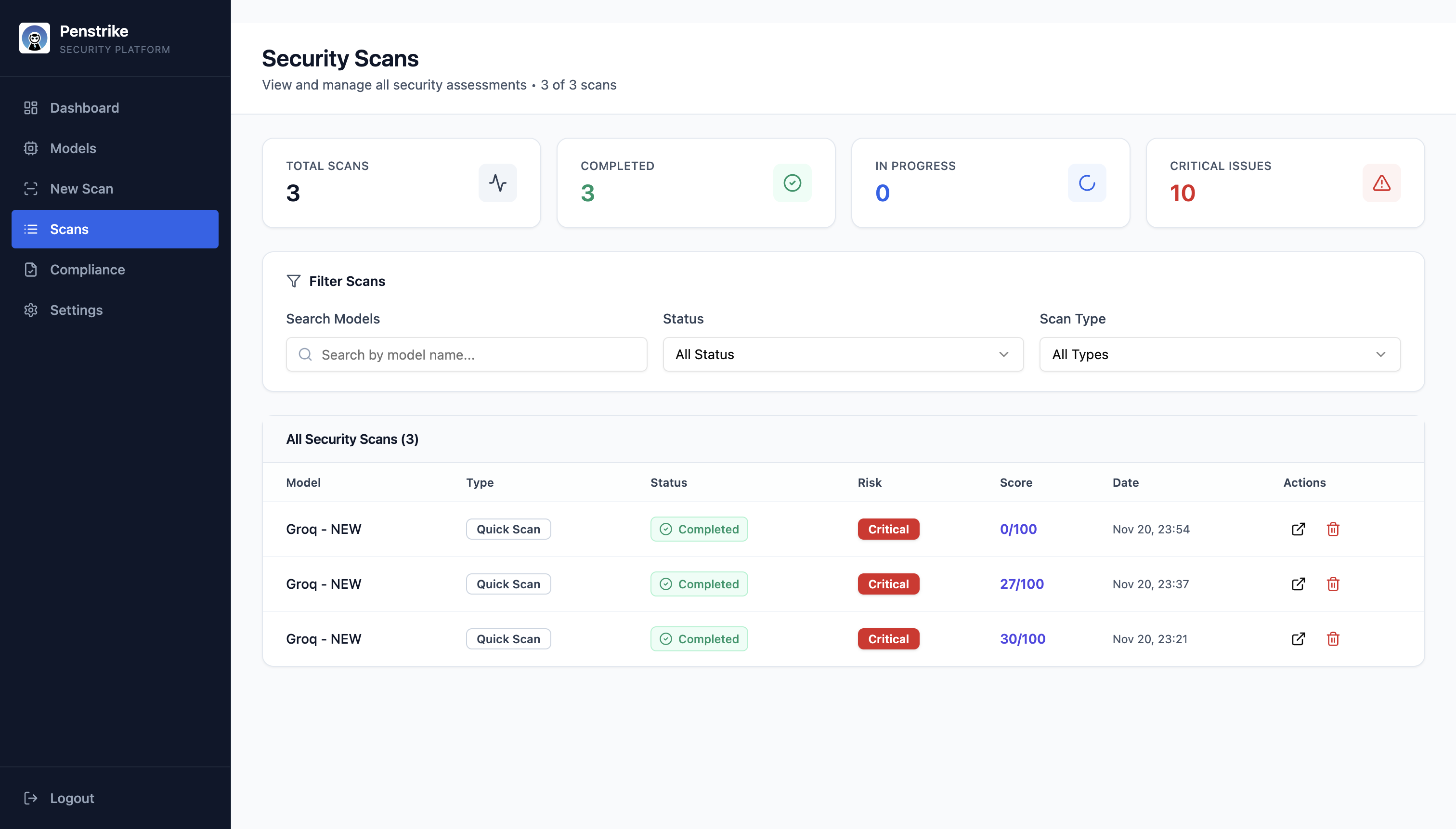
Task: Click the Models icon in the sidebar
Action: coord(31,148)
